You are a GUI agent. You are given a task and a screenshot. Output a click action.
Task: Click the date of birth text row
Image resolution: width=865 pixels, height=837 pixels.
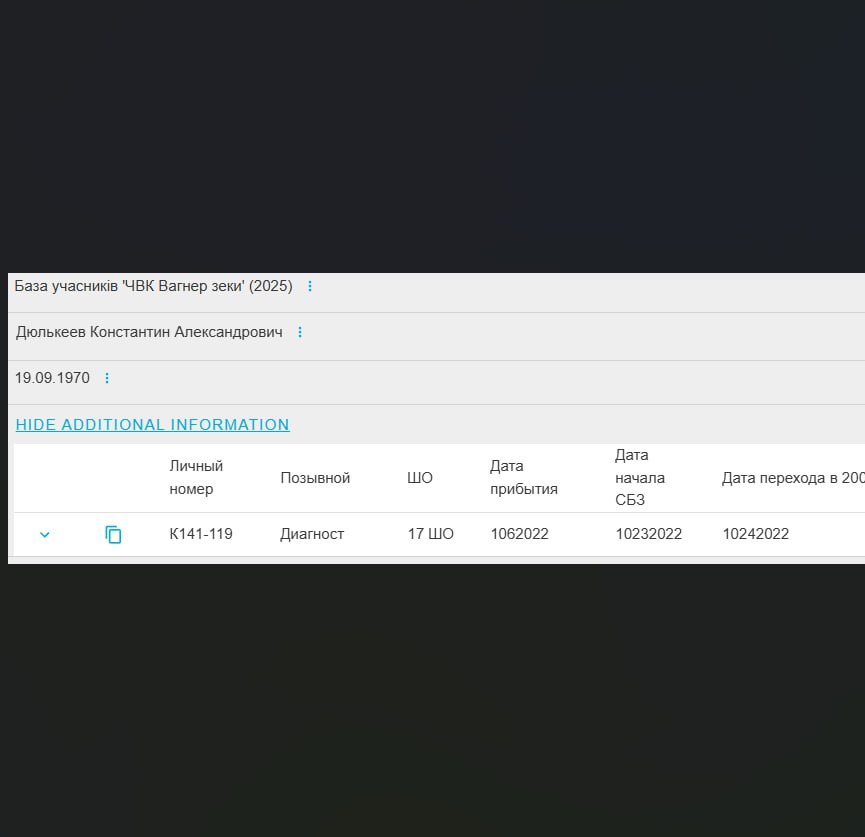pyautogui.click(x=52, y=379)
